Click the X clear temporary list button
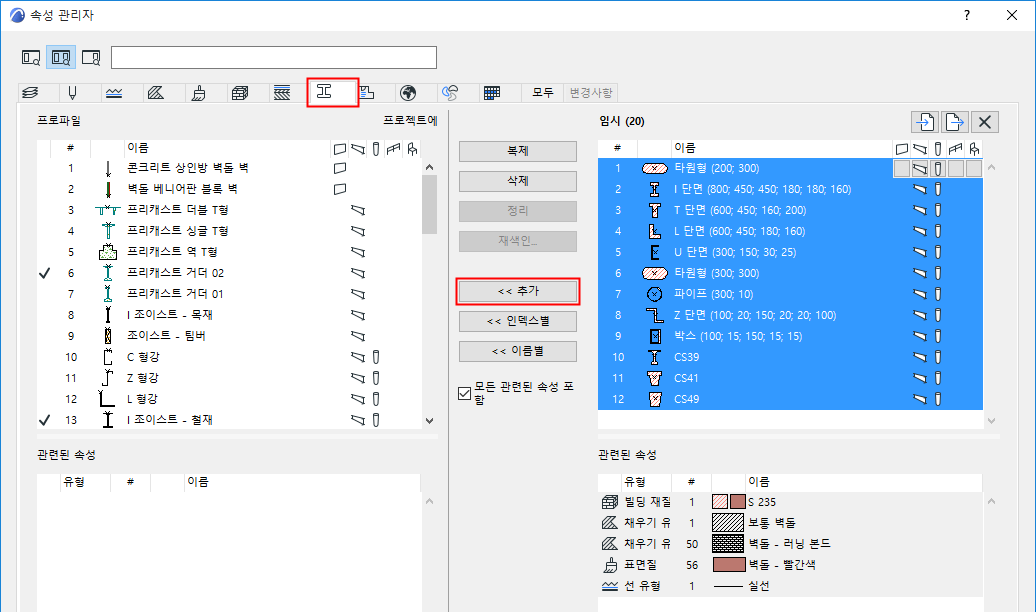 985,122
